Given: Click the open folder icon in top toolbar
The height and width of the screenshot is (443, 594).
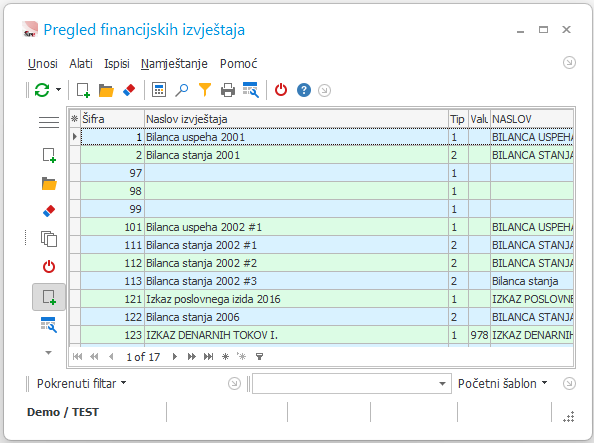Looking at the screenshot, I should click(106, 90).
